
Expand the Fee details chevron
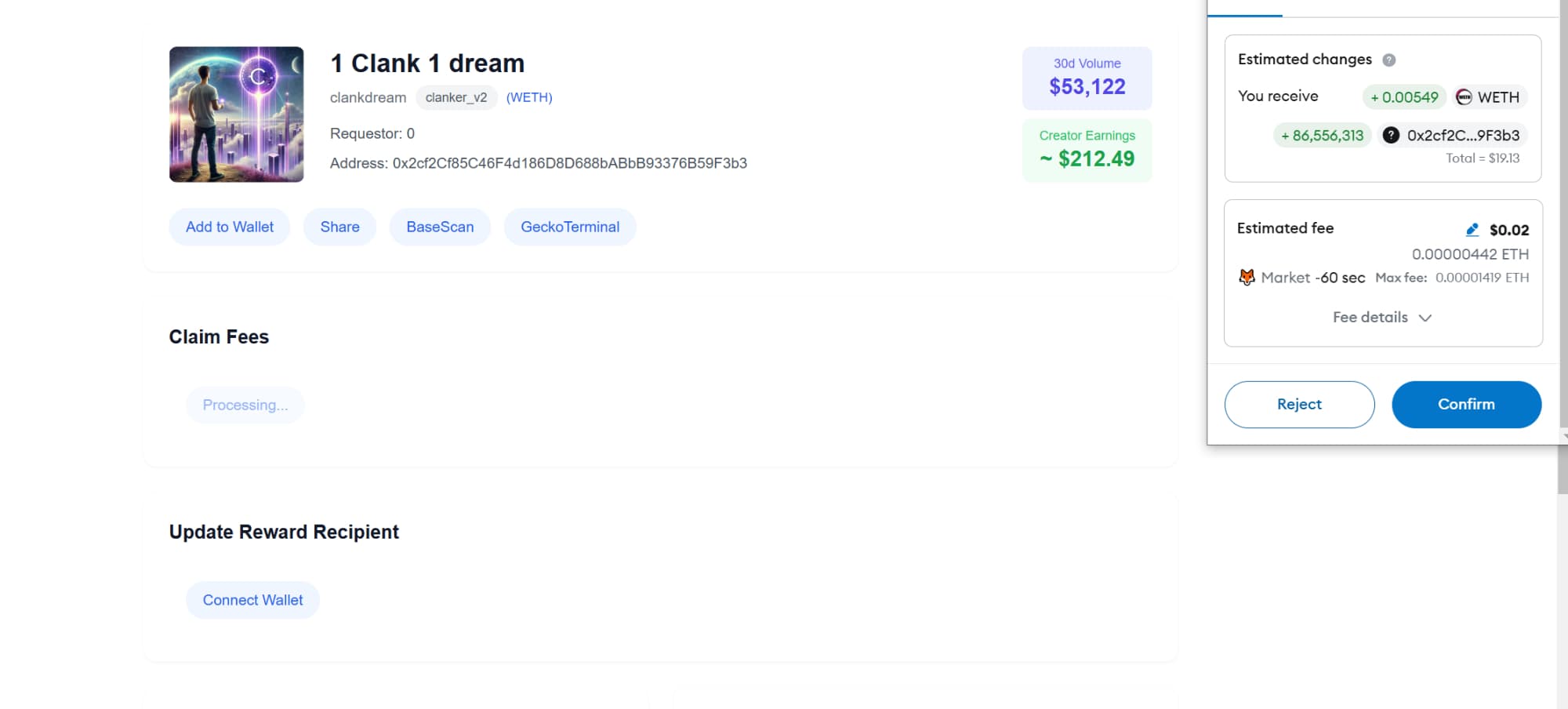(1425, 318)
